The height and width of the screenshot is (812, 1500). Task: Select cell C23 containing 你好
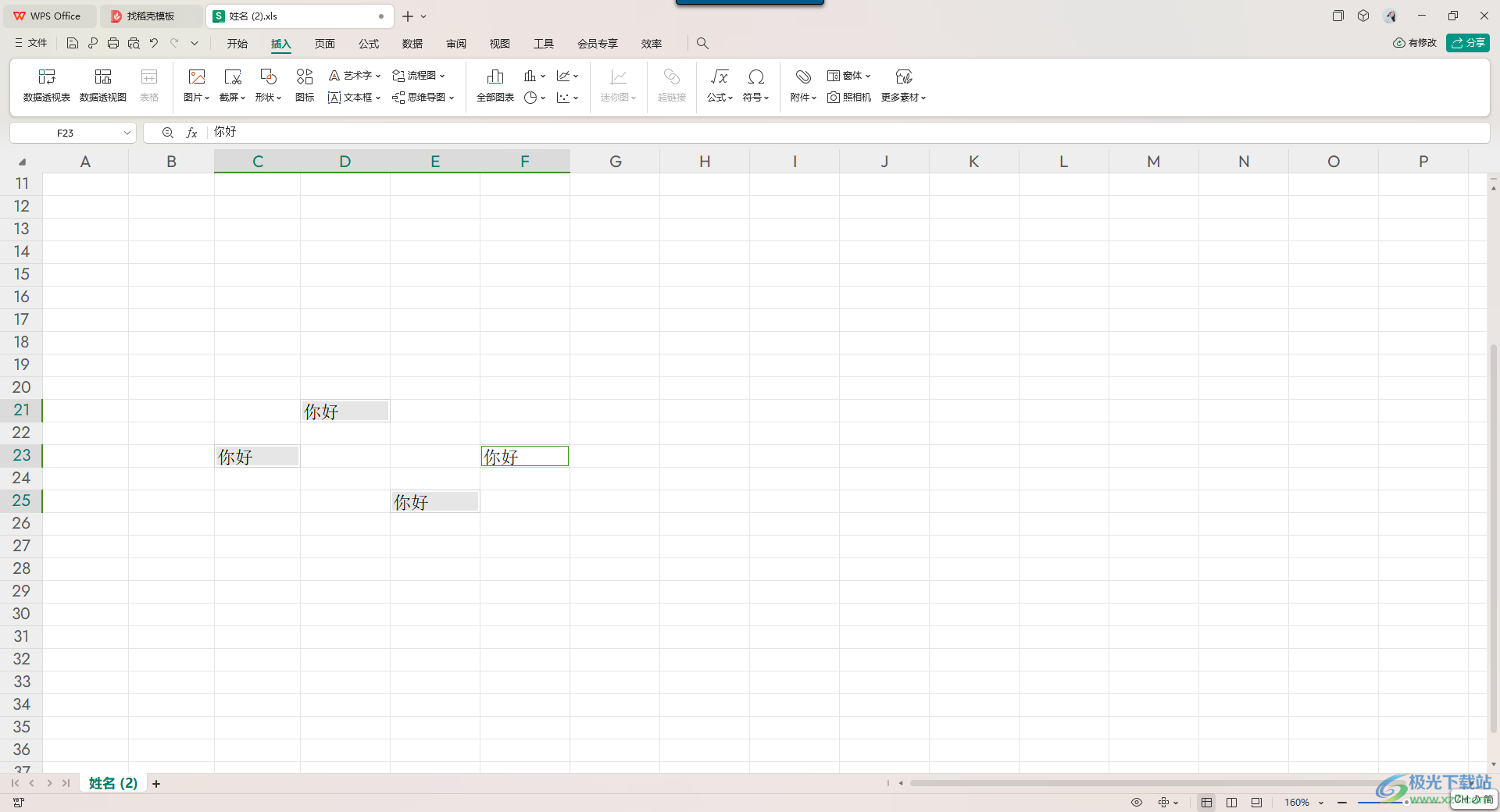(257, 456)
